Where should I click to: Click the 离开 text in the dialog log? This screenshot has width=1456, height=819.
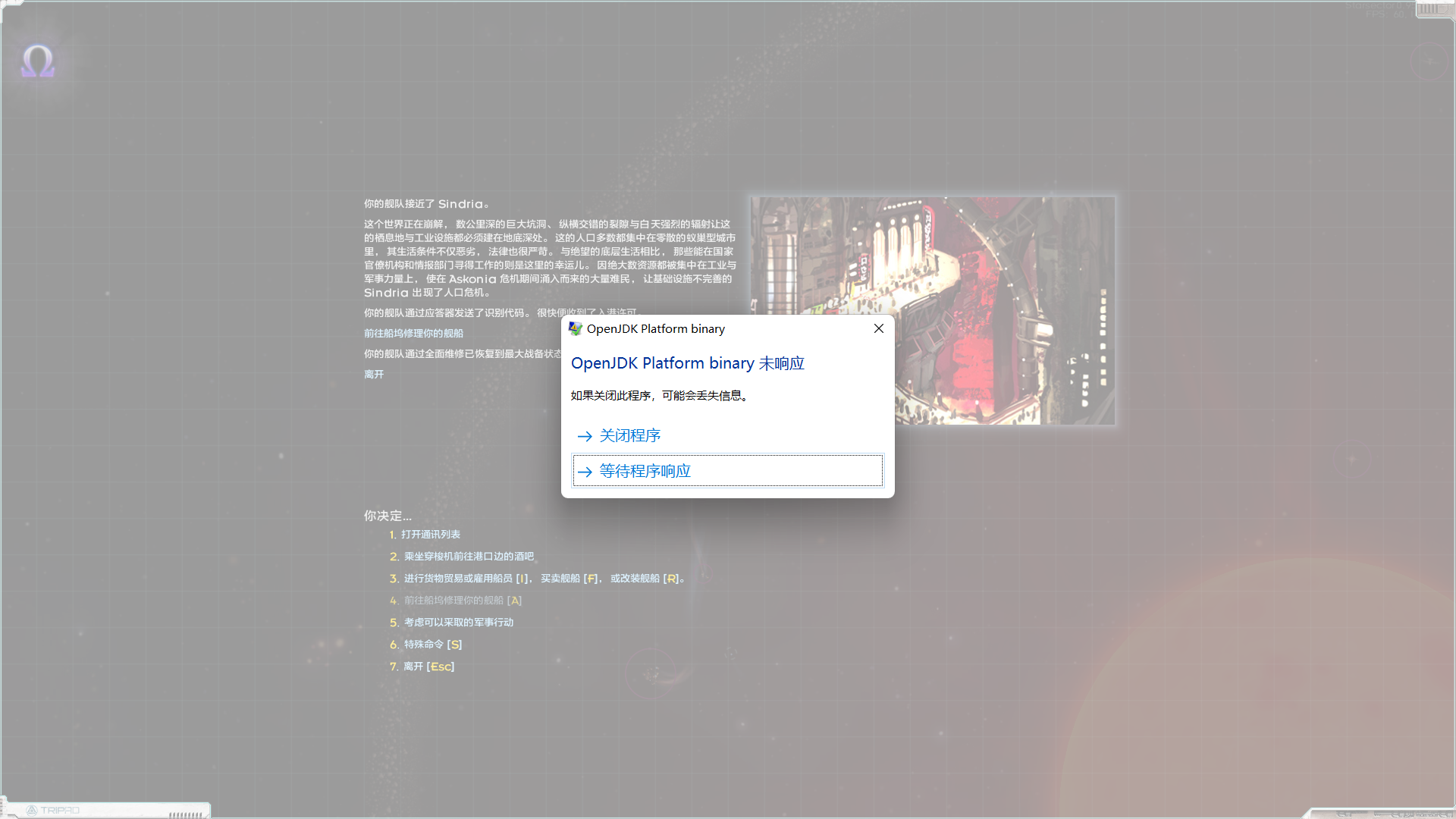click(x=375, y=374)
